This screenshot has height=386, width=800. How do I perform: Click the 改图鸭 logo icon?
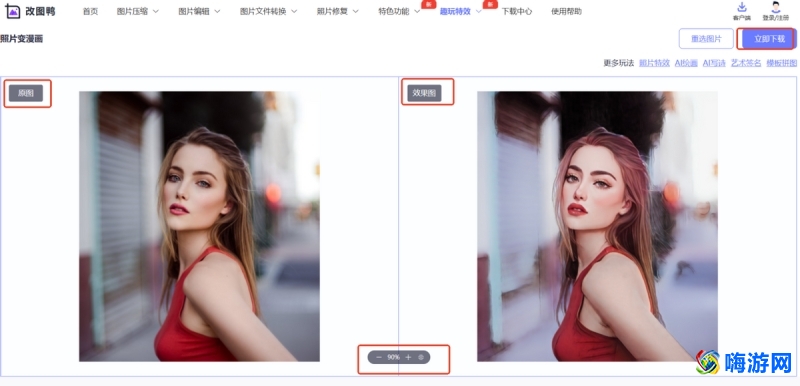[12, 11]
